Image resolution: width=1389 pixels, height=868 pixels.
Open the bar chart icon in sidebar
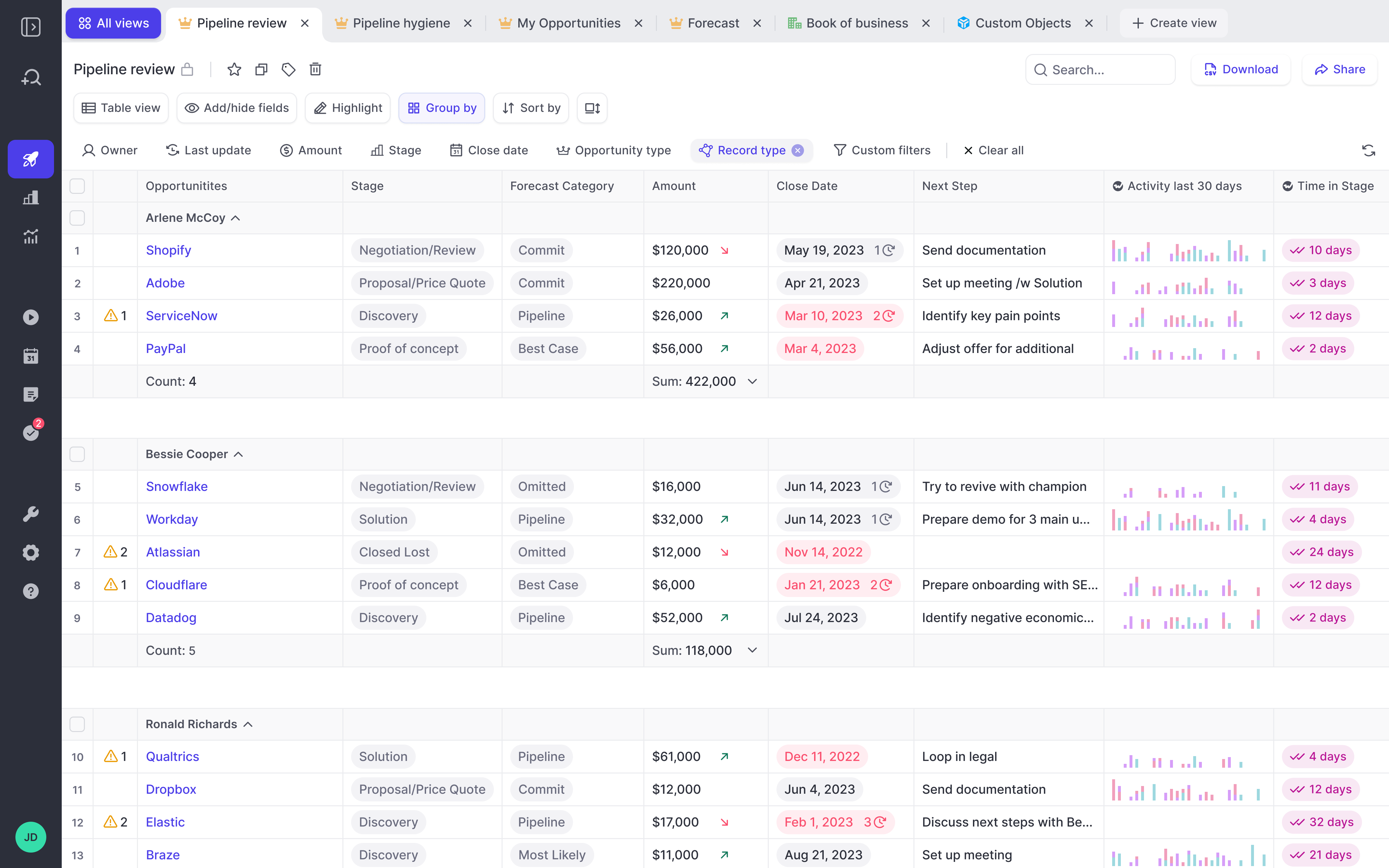click(x=31, y=197)
